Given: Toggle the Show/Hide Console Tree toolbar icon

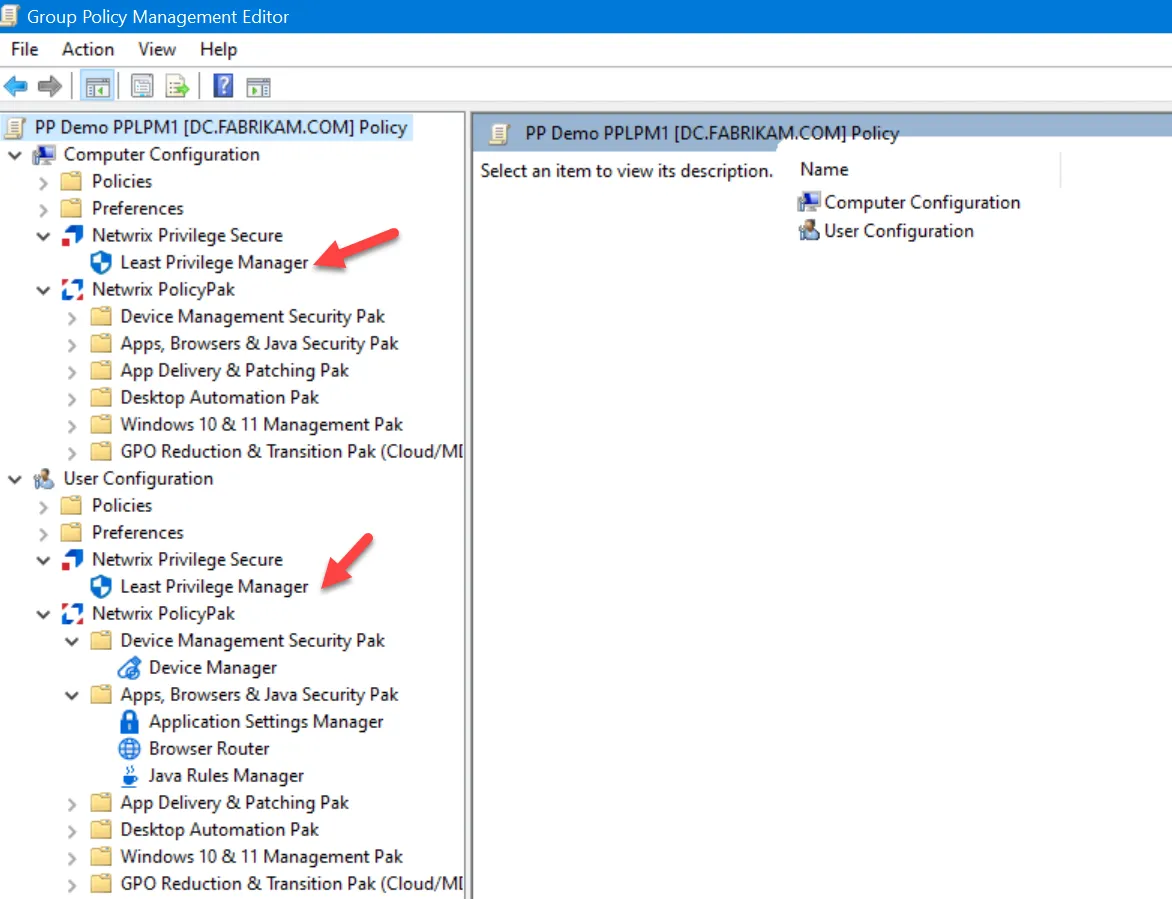Looking at the screenshot, I should pos(97,86).
